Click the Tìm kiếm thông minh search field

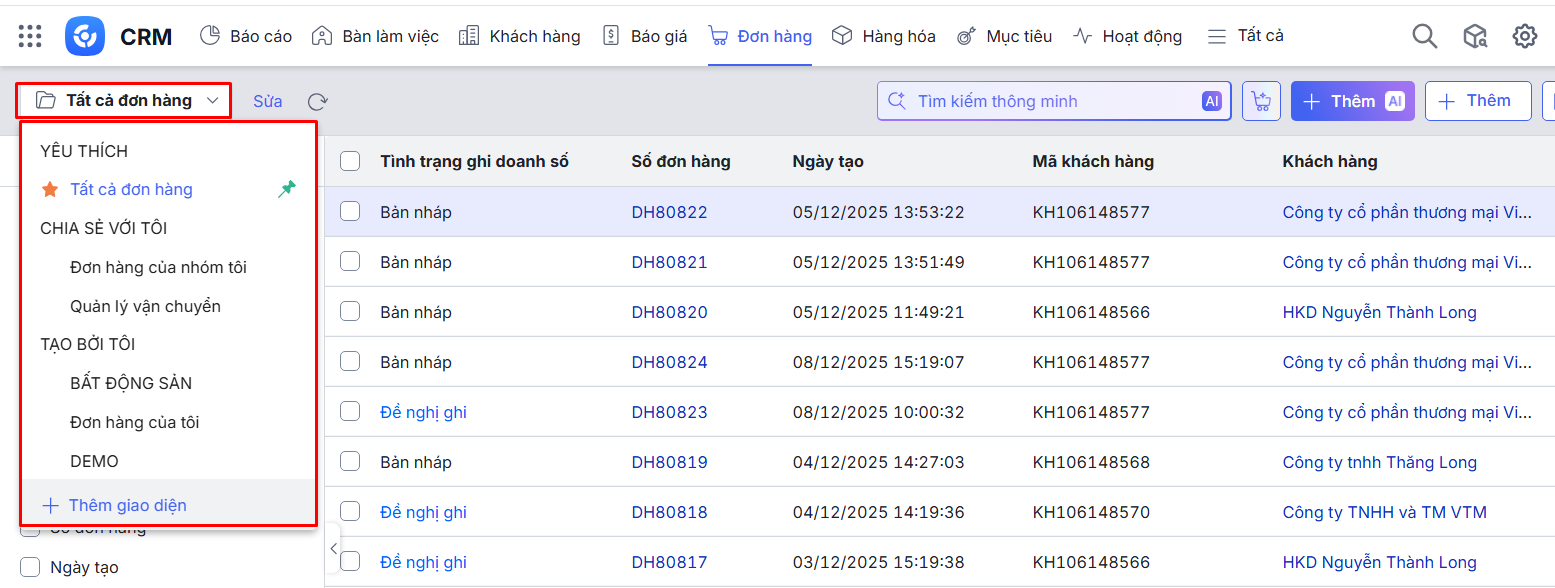(1050, 101)
